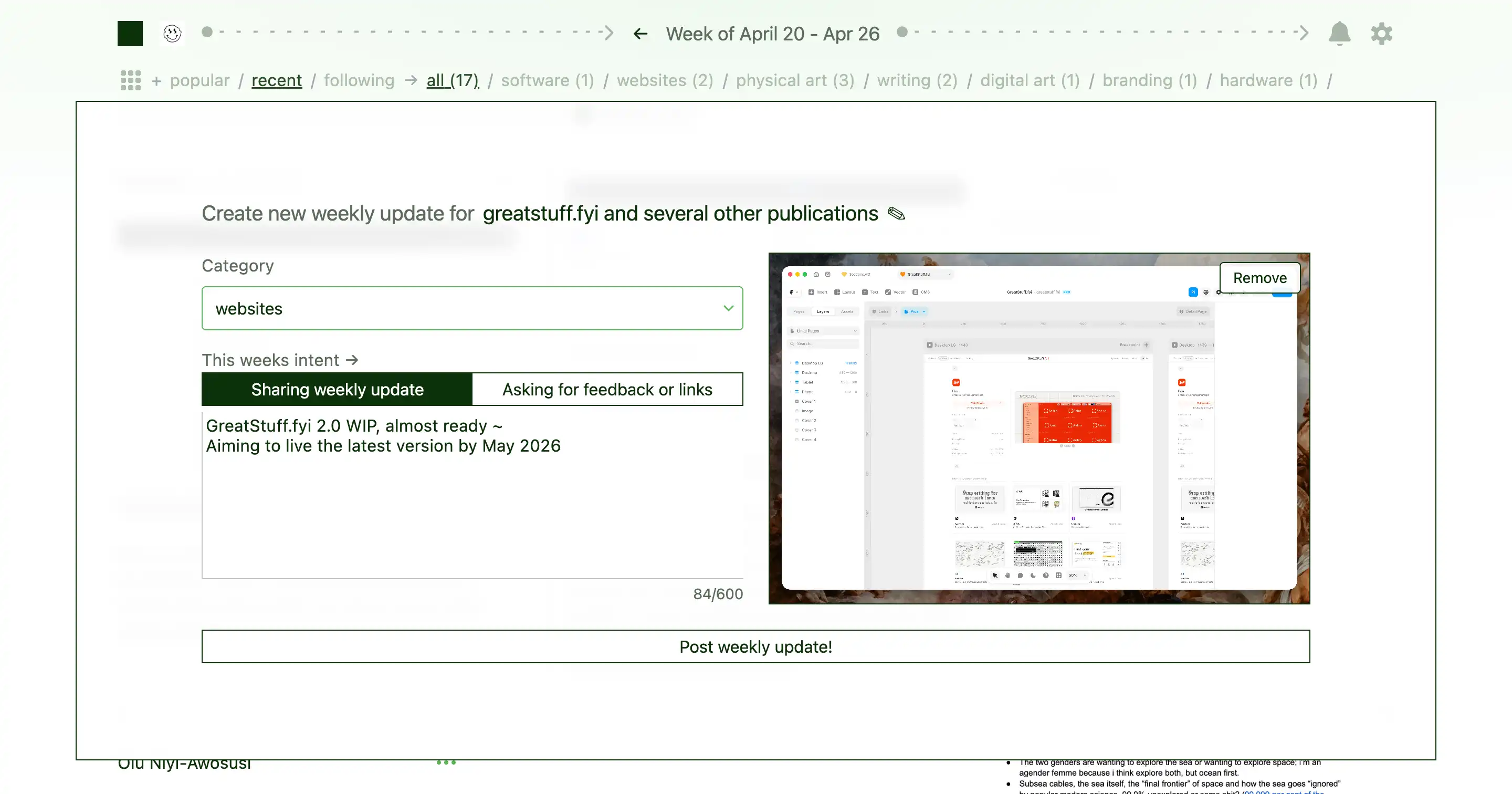The width and height of the screenshot is (1512, 794).
Task: Jump to next week with right chevron
Action: coord(1303,33)
